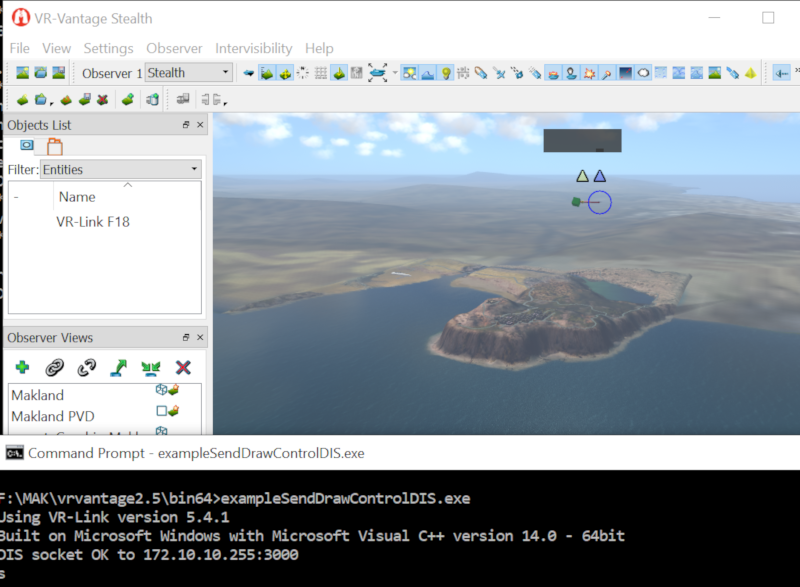Float the Objects List panel
Viewport: 800px width, 587px height.
[x=186, y=125]
